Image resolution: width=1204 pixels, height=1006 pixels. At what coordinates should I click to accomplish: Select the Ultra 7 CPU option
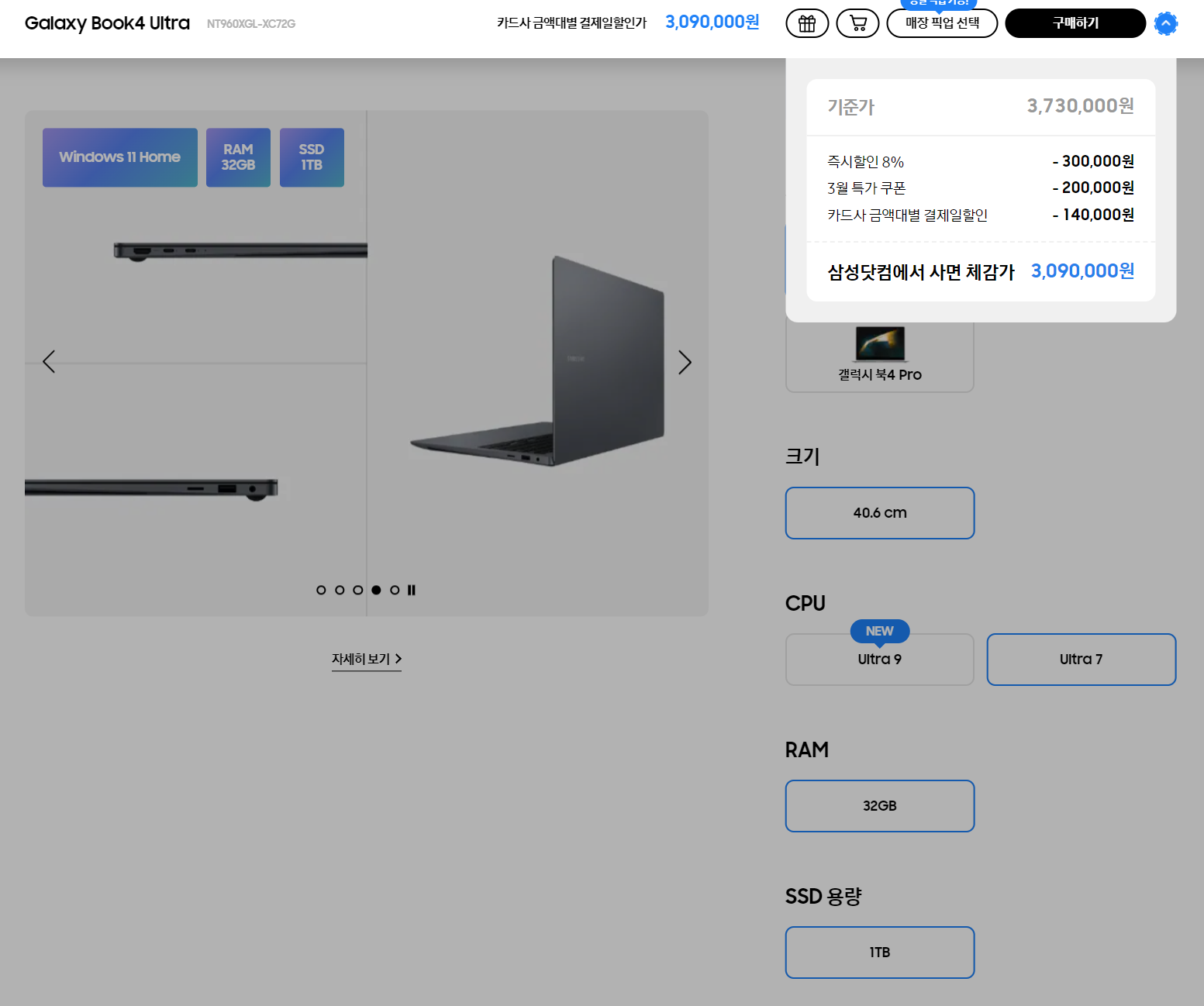1082,660
